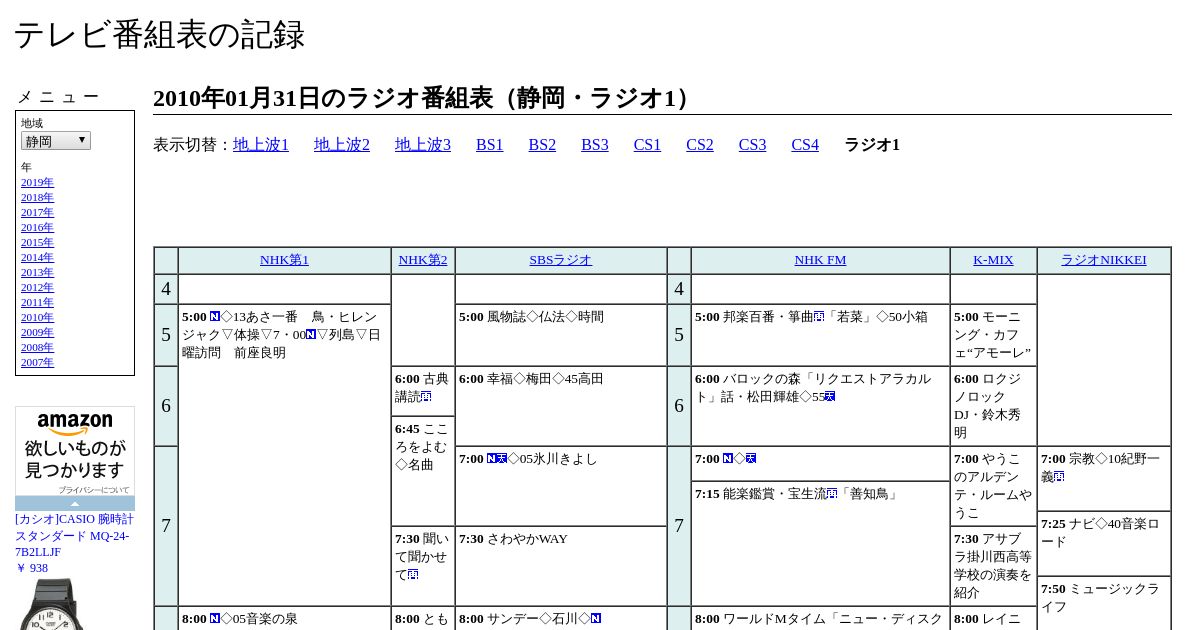This screenshot has width=1200, height=630.
Task: Open the NHK第1 station link
Action: [x=284, y=260]
